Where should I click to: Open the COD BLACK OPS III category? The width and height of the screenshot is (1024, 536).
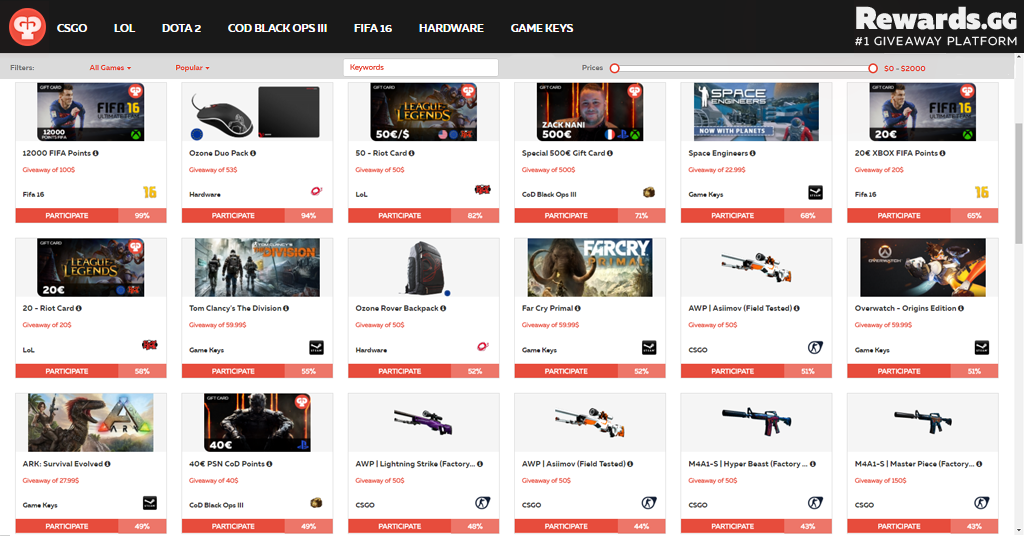pos(278,28)
